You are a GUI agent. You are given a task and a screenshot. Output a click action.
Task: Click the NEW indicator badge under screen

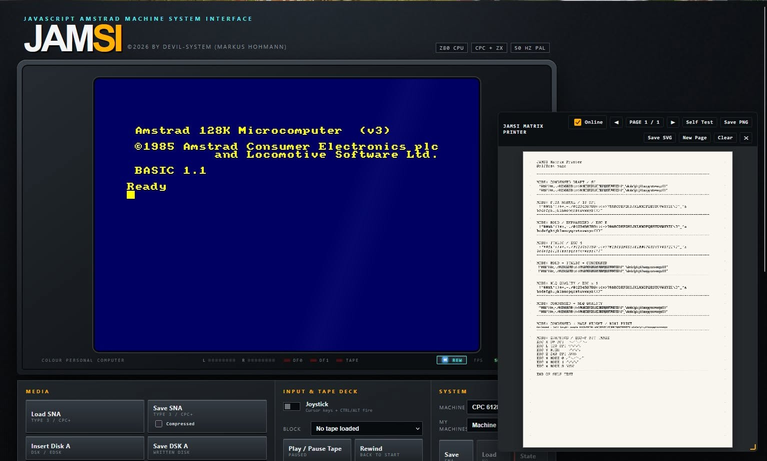coord(451,360)
